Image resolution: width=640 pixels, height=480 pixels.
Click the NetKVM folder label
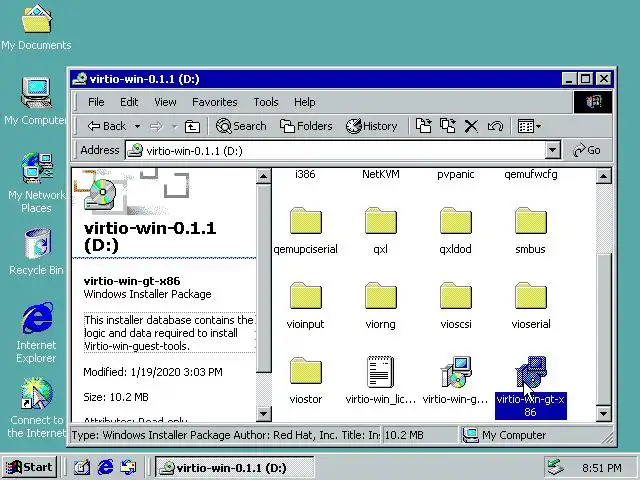380,174
